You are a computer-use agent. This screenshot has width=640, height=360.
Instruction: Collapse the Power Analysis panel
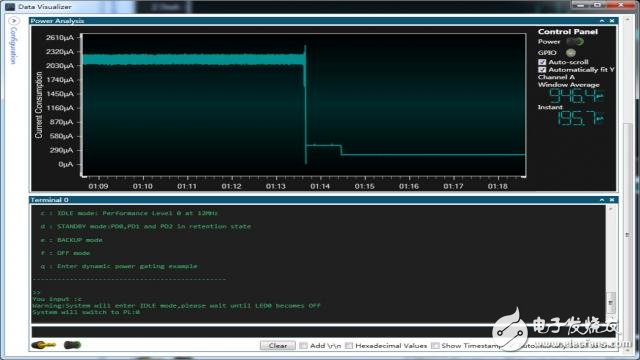point(602,21)
